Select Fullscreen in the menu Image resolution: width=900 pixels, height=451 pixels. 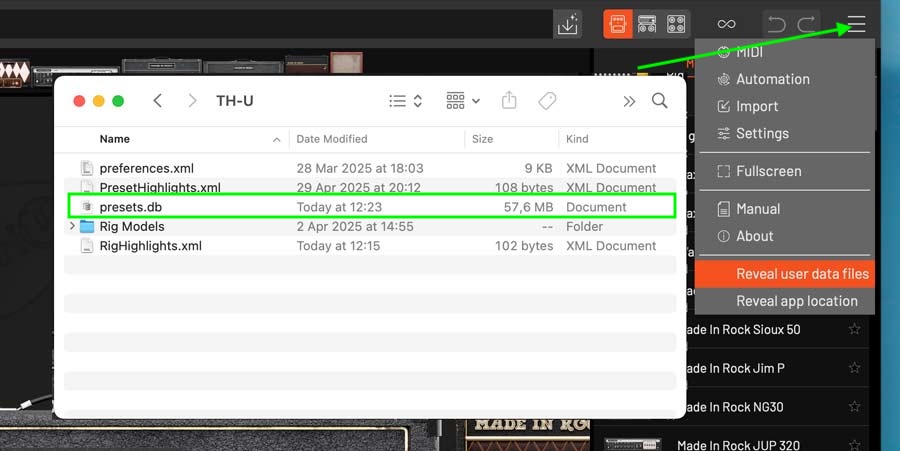785,171
